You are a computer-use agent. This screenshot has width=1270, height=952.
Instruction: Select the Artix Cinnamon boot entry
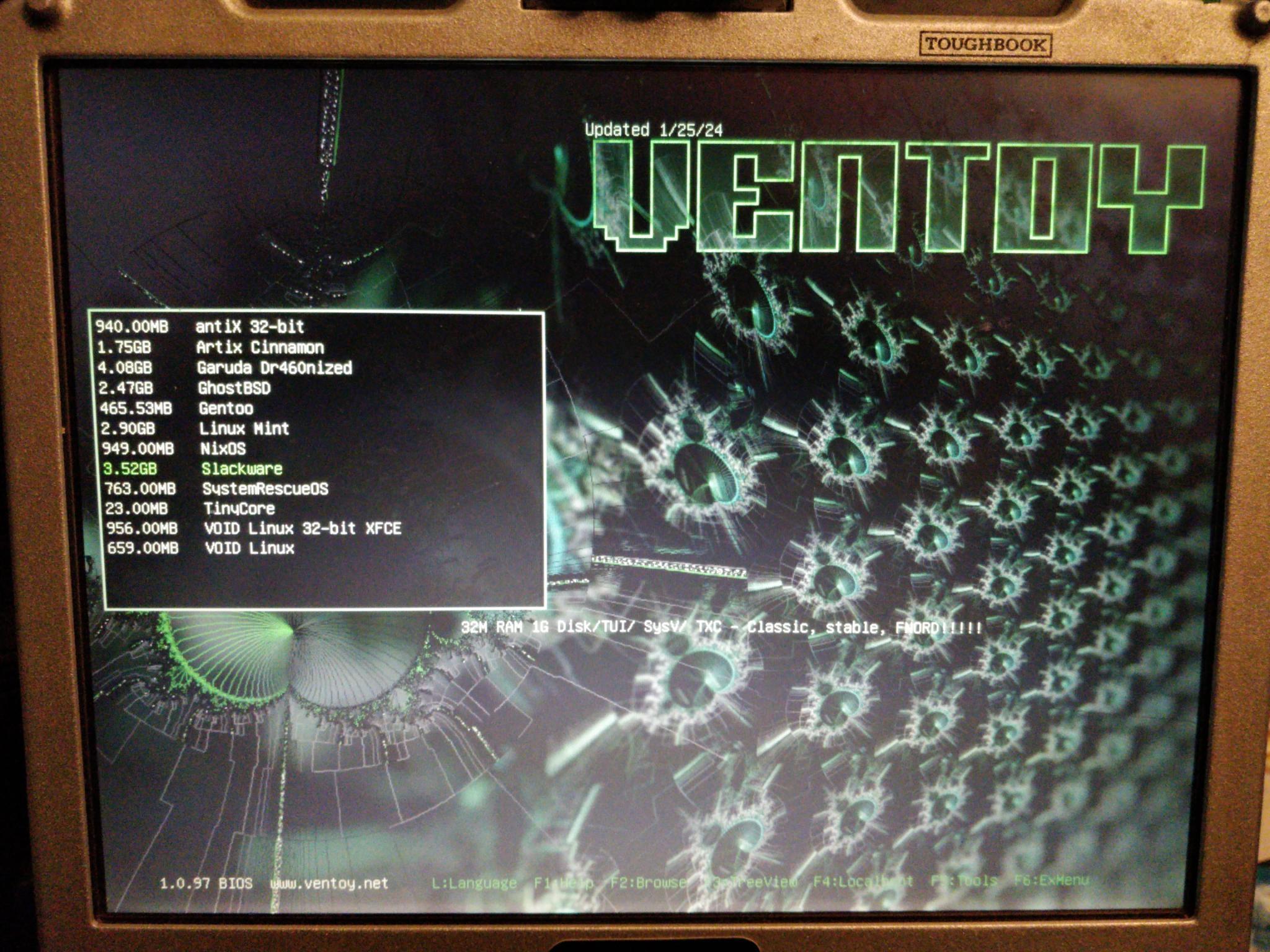coord(317,347)
